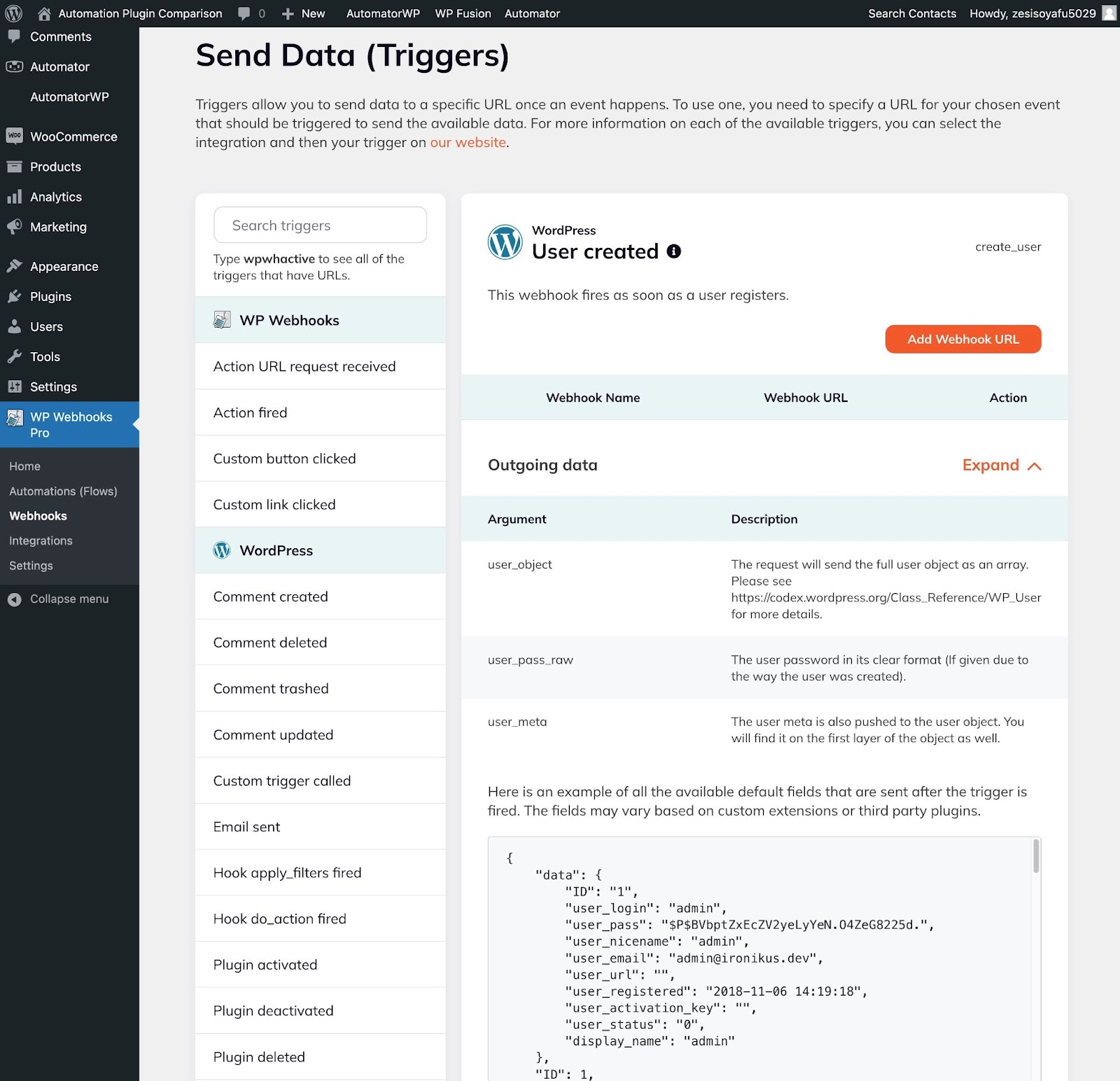Screen dimensions: 1120x1081
Task: Click the Users person icon
Action: tap(14, 326)
